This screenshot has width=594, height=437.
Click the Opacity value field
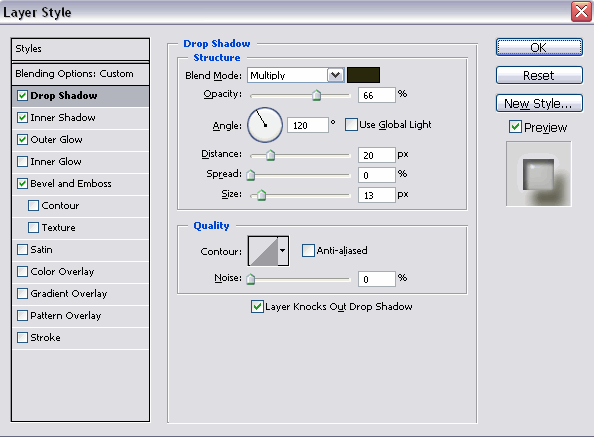pyautogui.click(x=377, y=95)
